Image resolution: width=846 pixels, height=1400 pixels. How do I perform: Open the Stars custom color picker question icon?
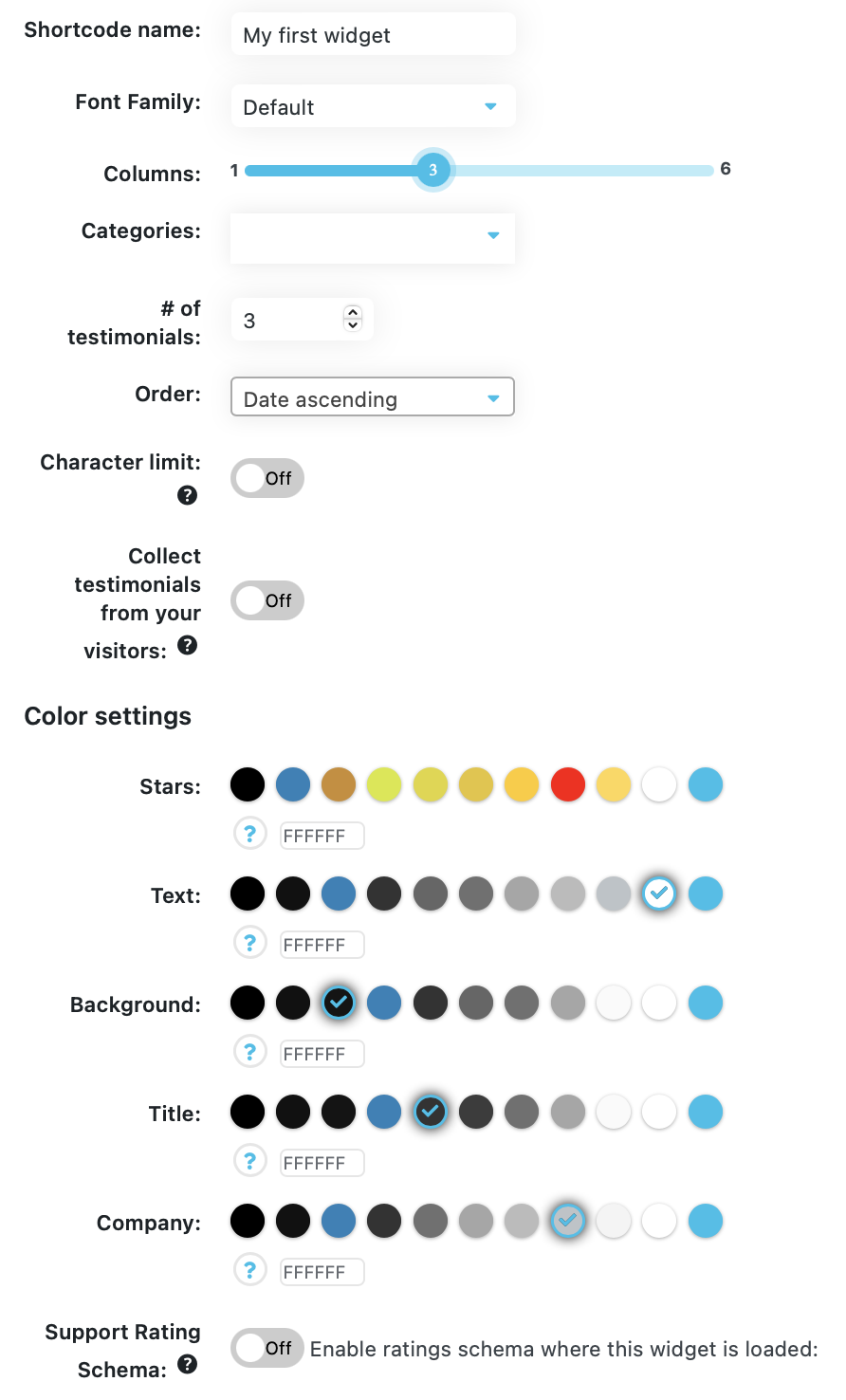(249, 834)
